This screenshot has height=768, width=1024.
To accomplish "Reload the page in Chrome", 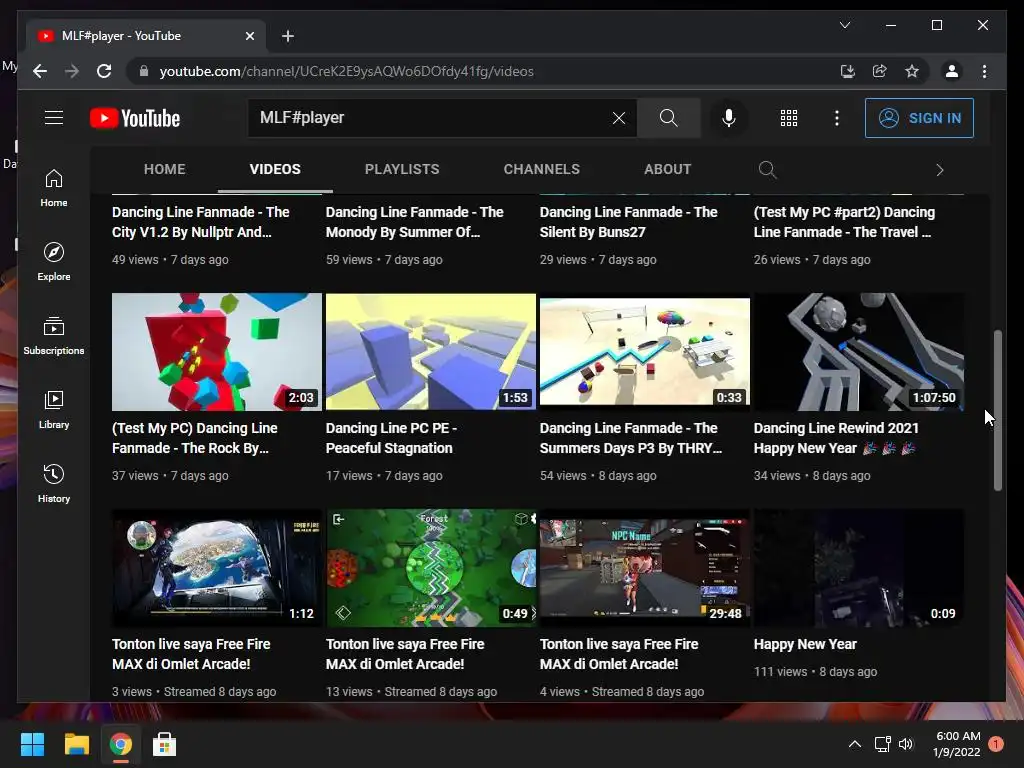I will pyautogui.click(x=104, y=71).
